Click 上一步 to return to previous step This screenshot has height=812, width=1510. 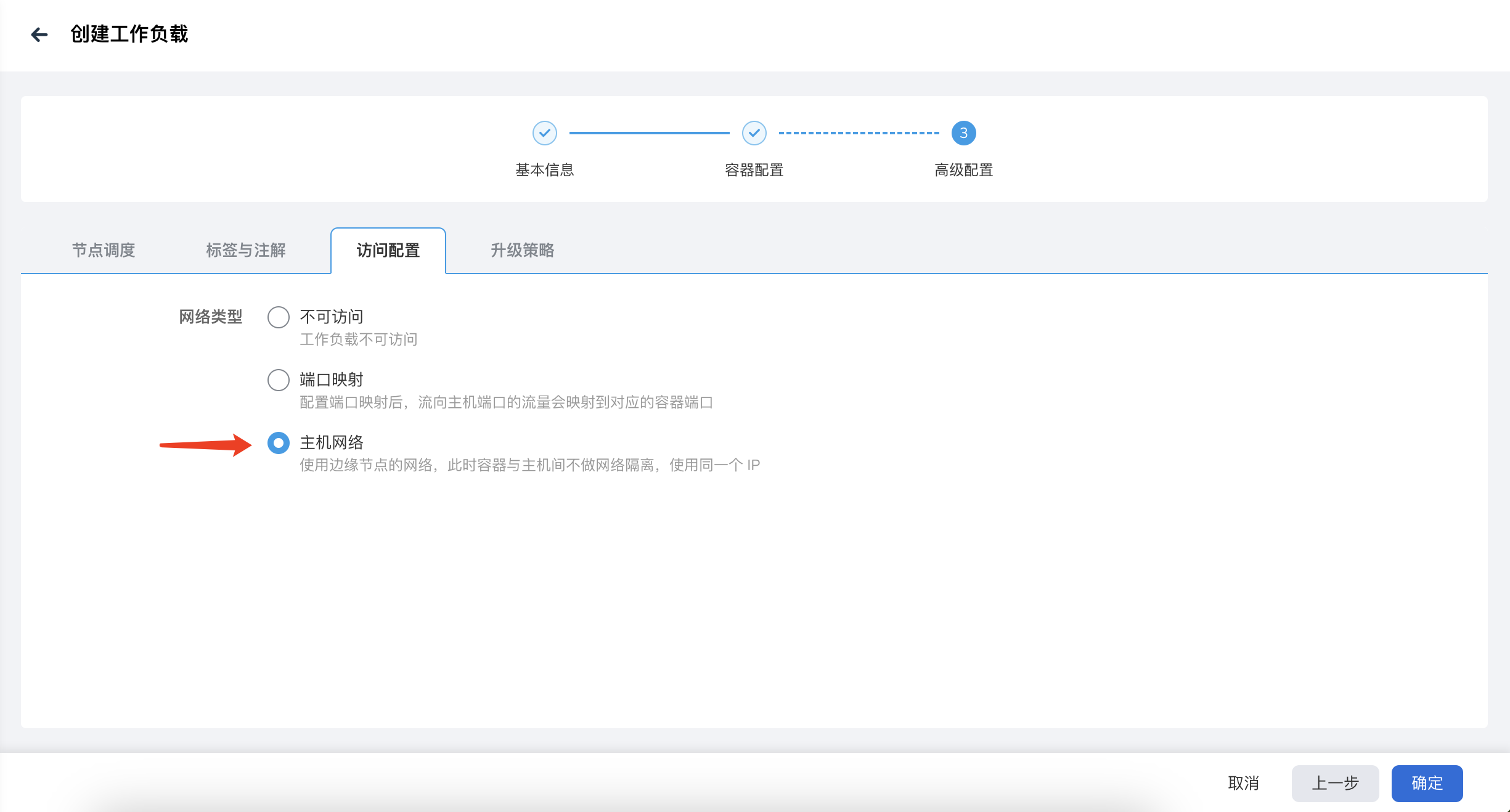pyautogui.click(x=1335, y=783)
